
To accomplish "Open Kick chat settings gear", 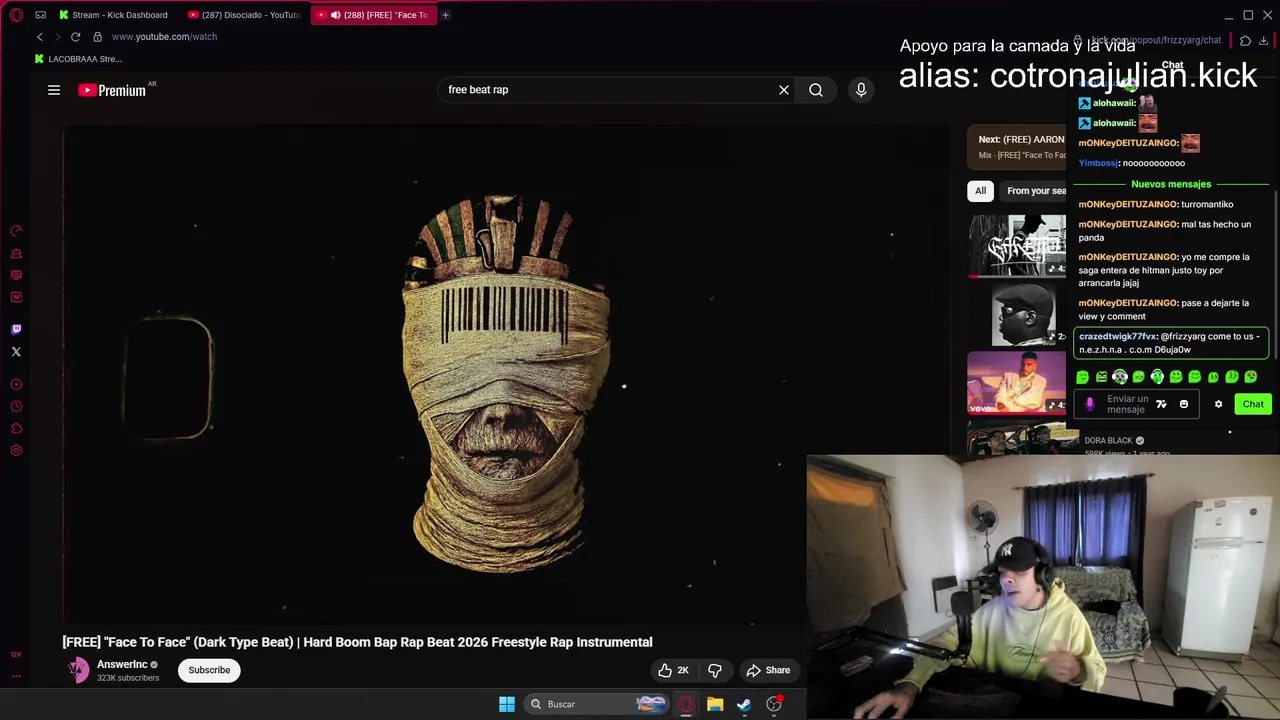I will coord(1218,404).
